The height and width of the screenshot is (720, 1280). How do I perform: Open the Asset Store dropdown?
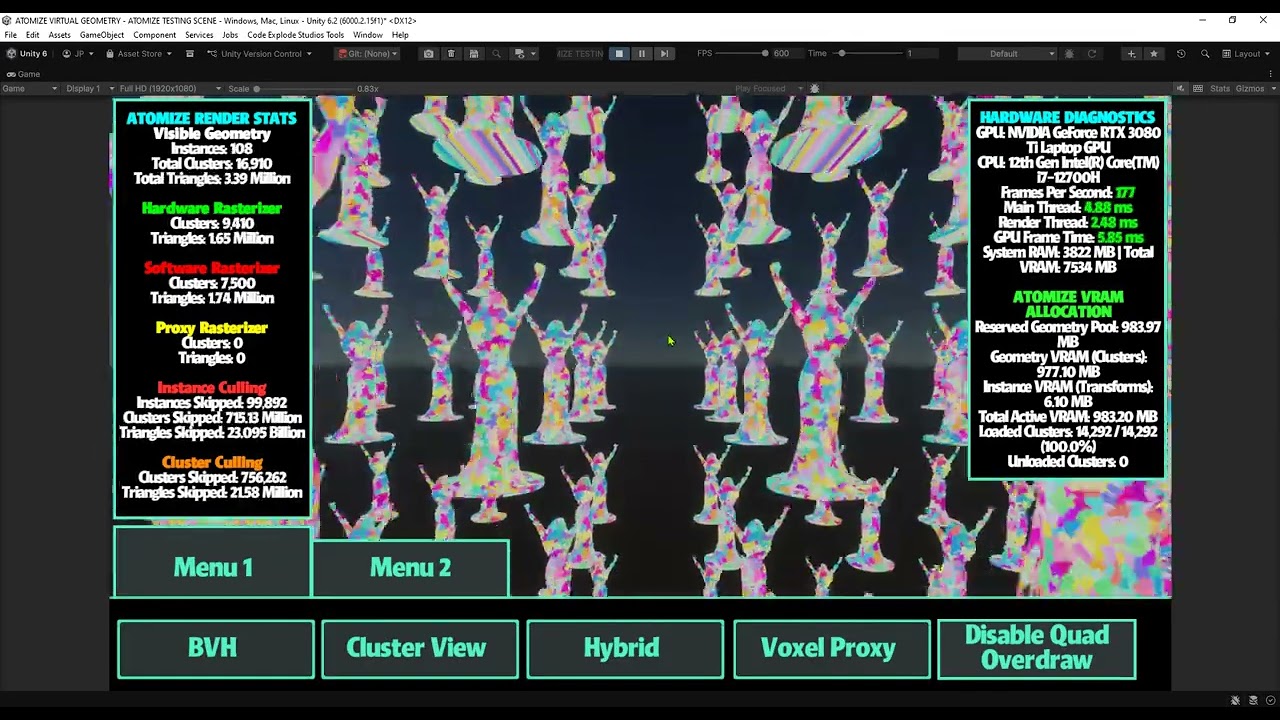coord(139,54)
